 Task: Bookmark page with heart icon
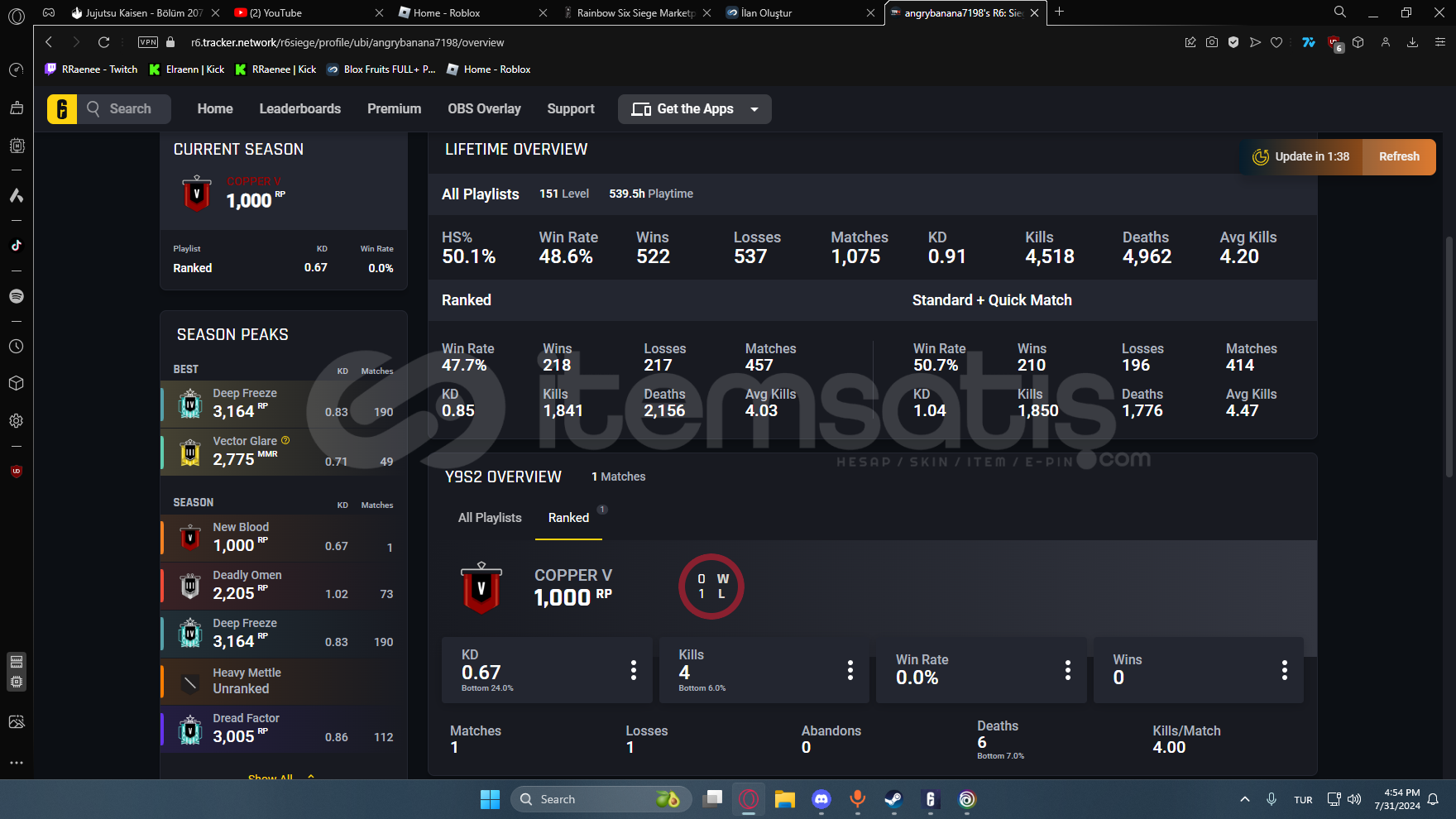click(1276, 42)
